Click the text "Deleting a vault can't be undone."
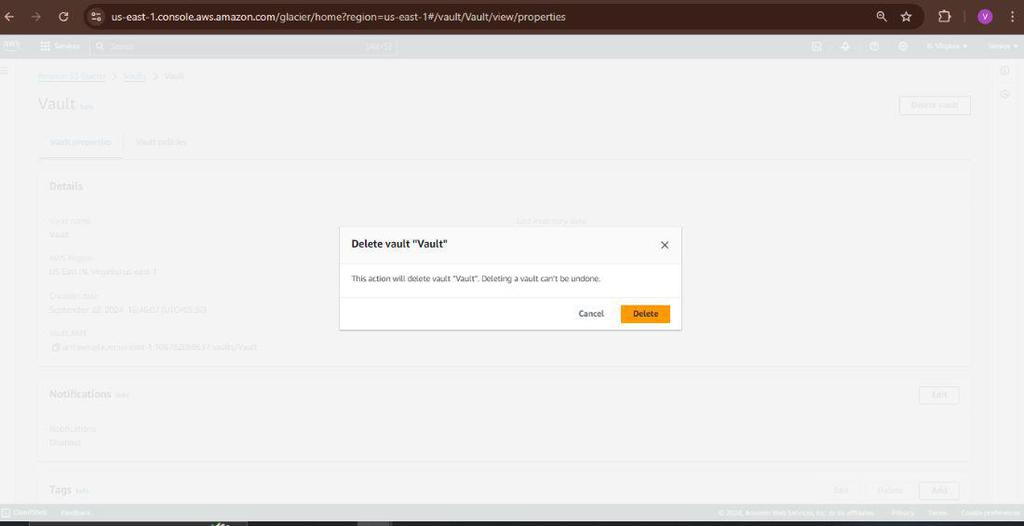 tap(540, 279)
